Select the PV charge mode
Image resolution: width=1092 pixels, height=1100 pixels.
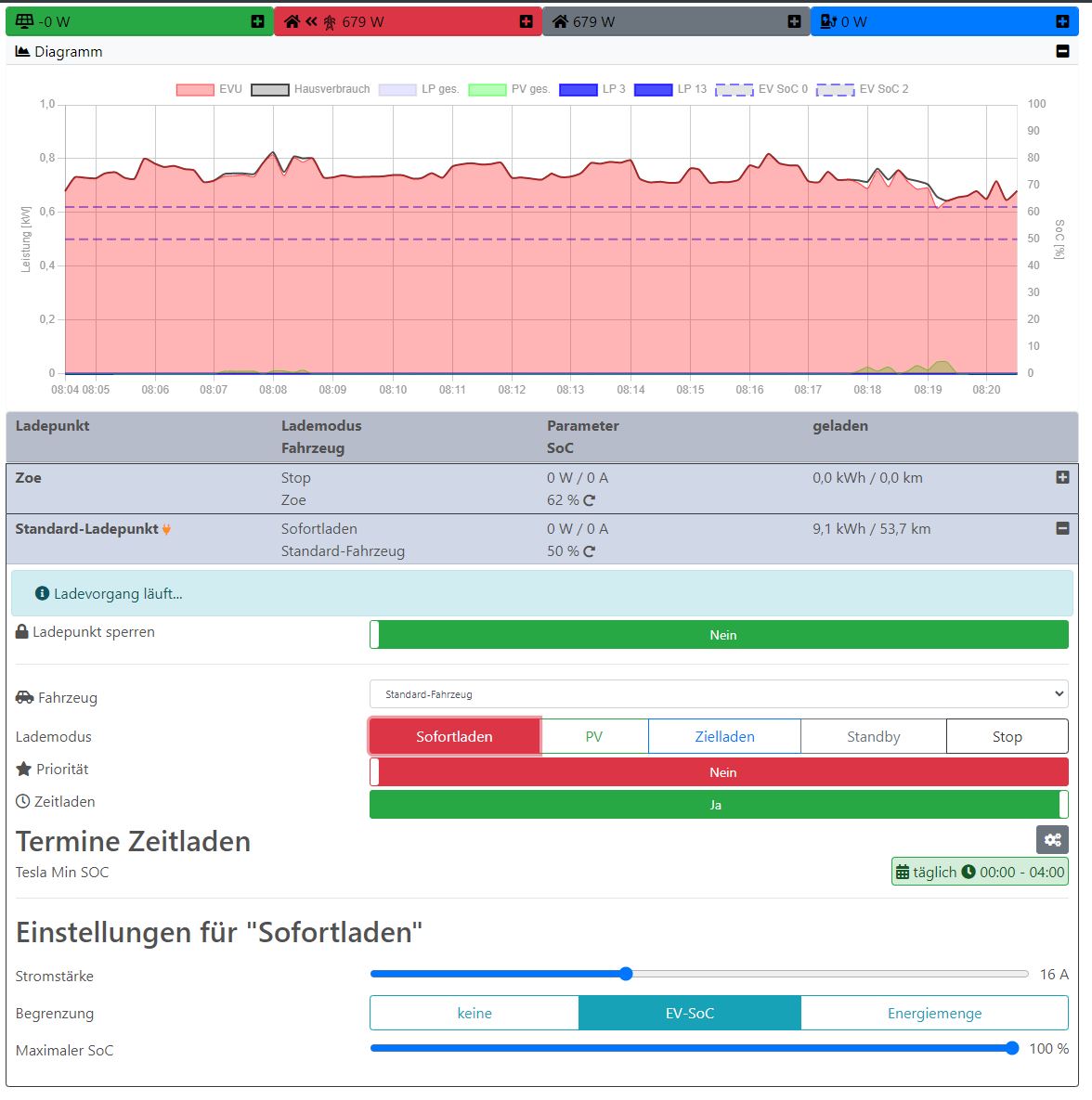click(594, 737)
